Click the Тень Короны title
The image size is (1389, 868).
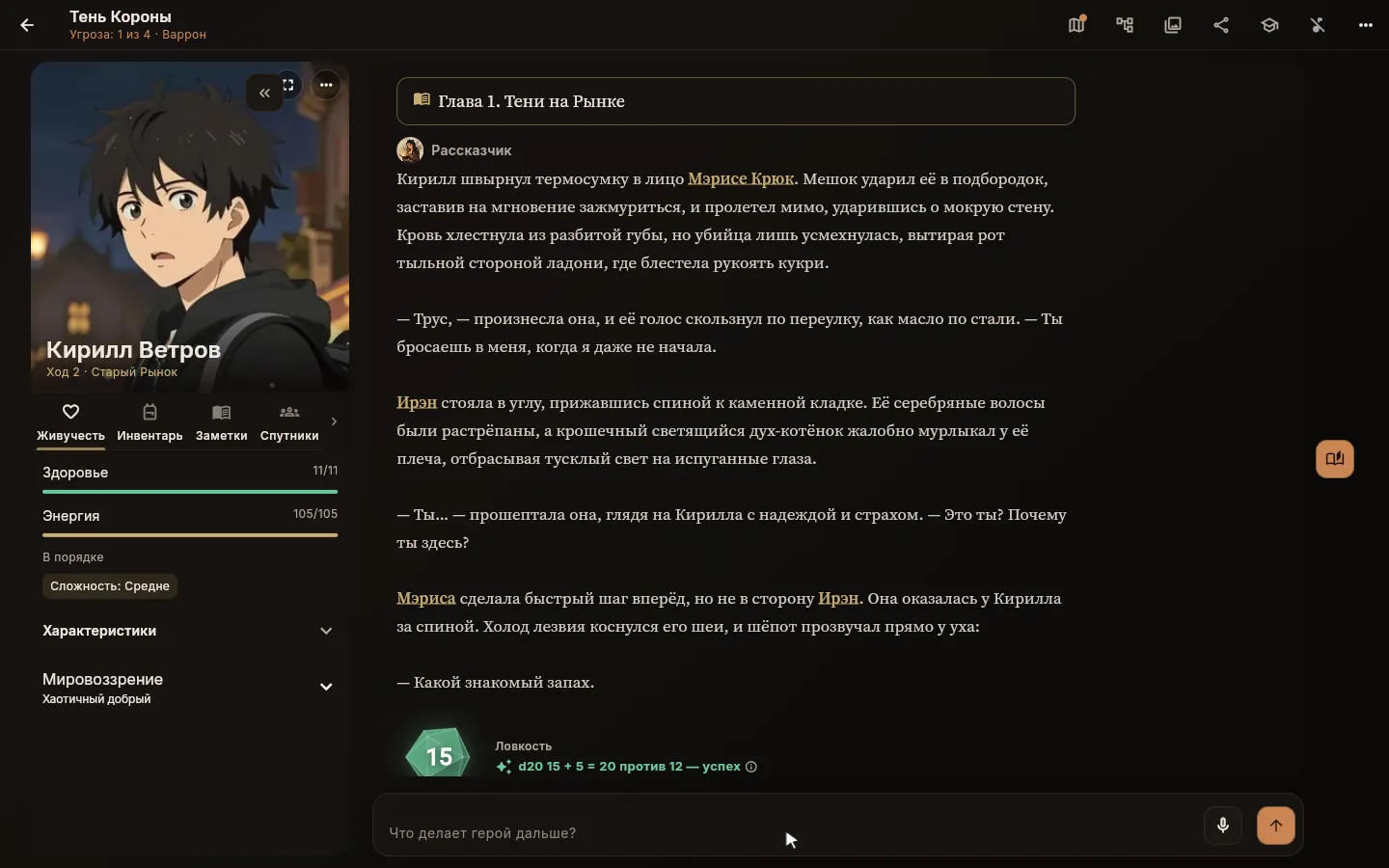tap(121, 16)
